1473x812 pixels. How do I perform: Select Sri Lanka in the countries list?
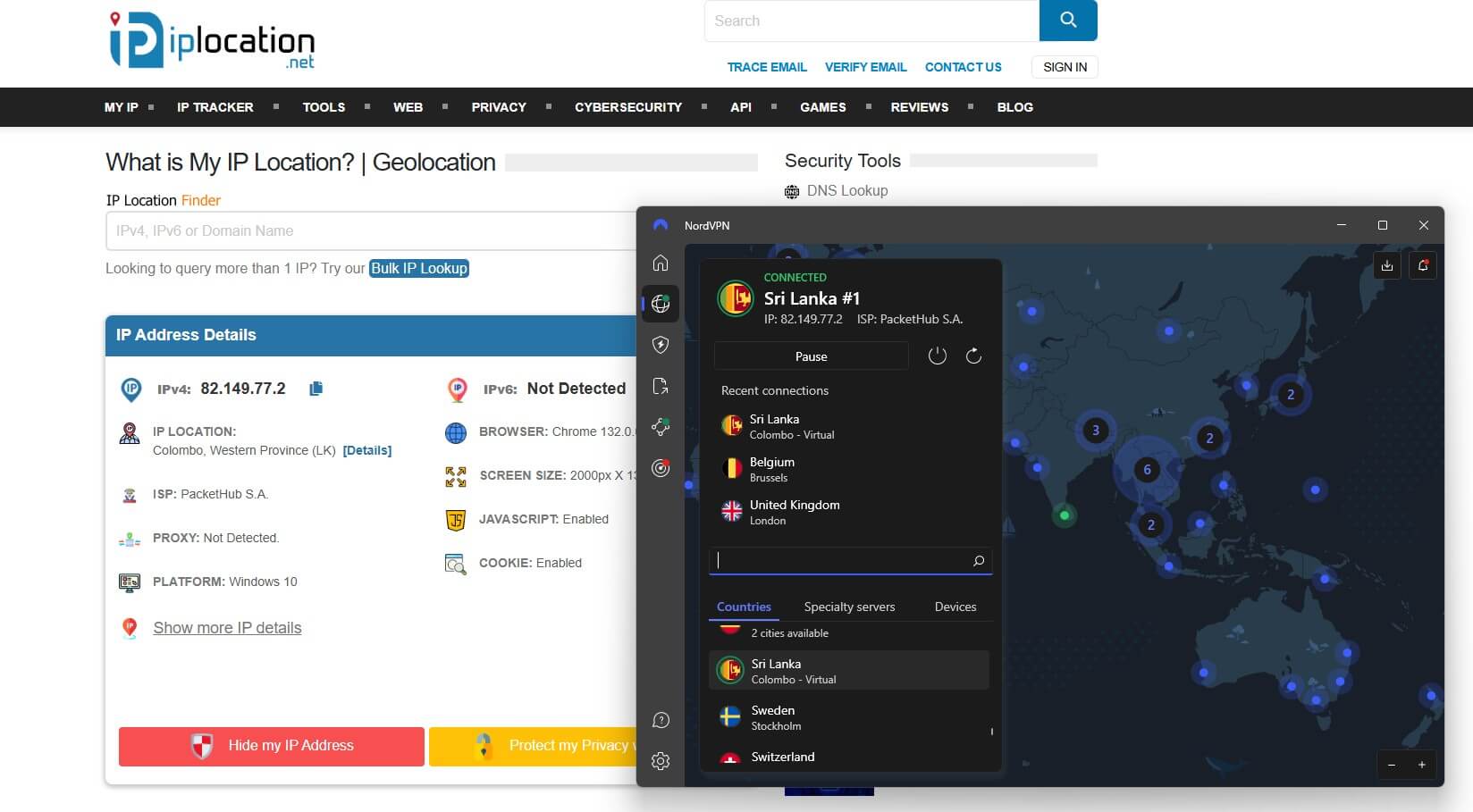(849, 671)
